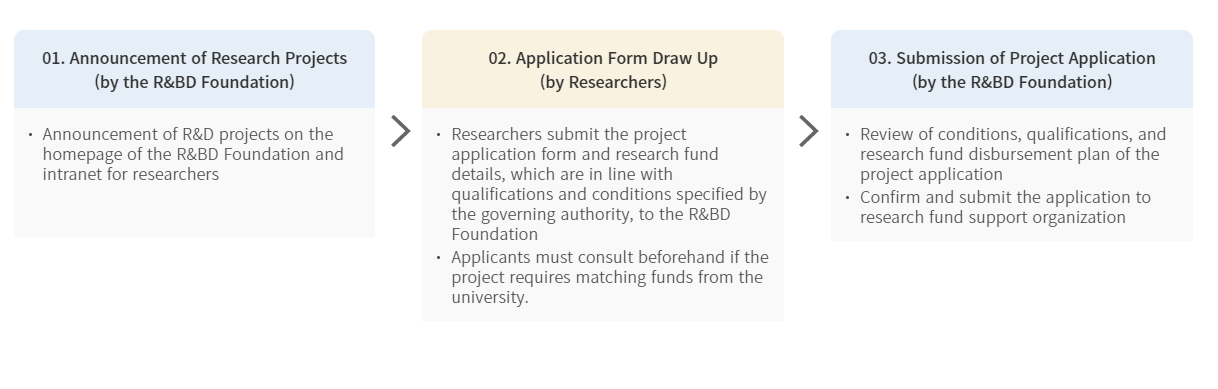Screen dimensions: 1218x389
Task: Click the 'Researchers submit the project application form' bullet
Action: point(609,185)
